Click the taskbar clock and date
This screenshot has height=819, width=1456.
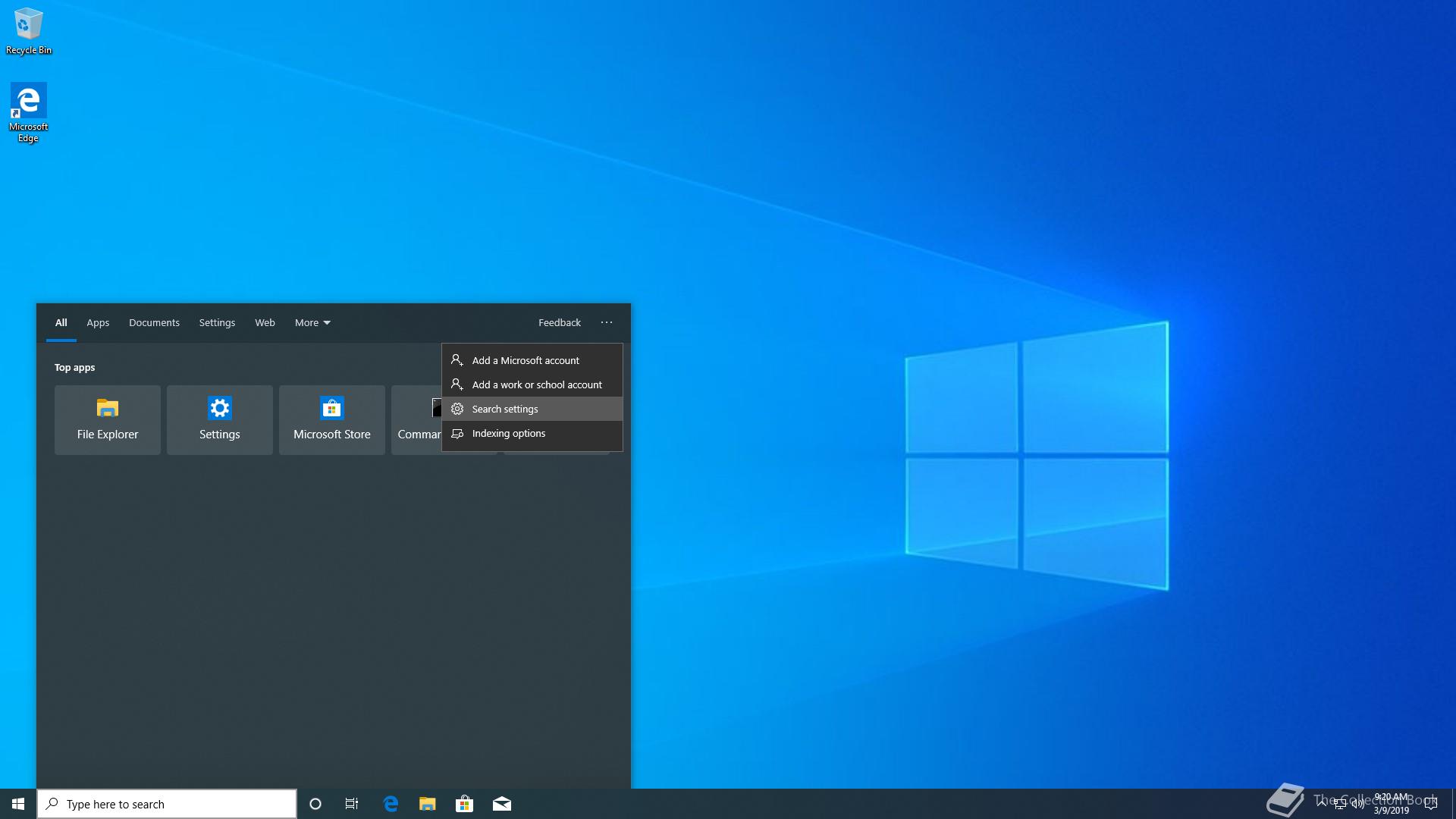click(1391, 804)
